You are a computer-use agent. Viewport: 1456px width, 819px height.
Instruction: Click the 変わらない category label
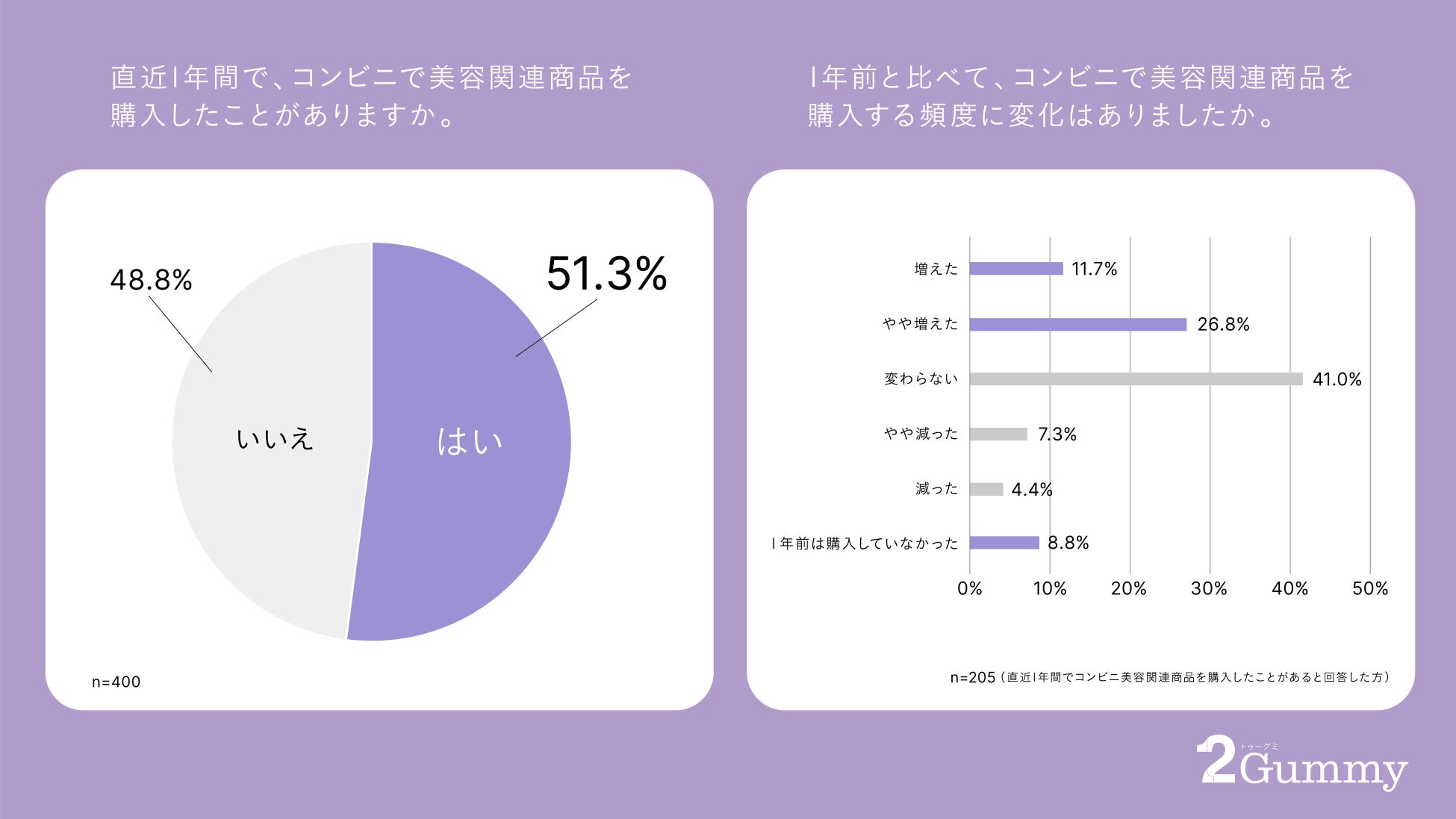[921, 379]
